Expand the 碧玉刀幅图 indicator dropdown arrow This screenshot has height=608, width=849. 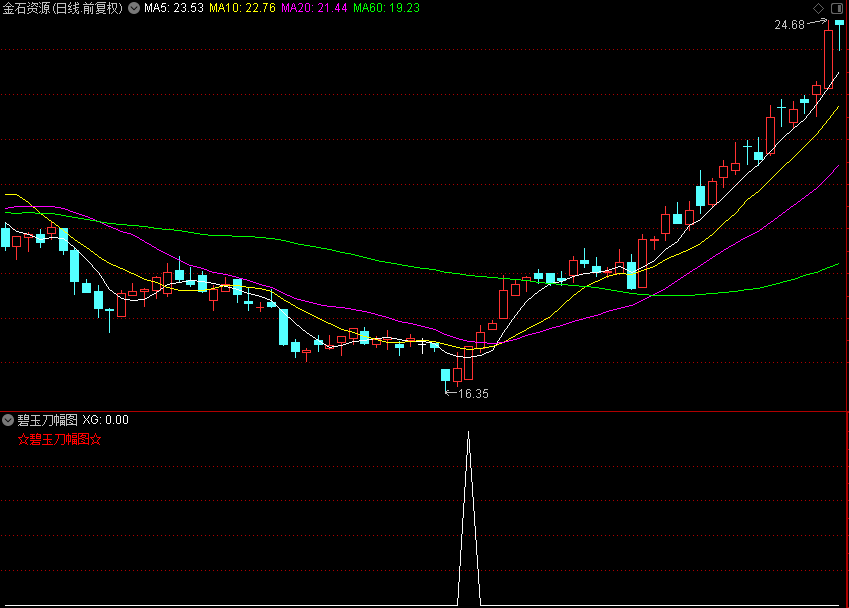(8, 420)
